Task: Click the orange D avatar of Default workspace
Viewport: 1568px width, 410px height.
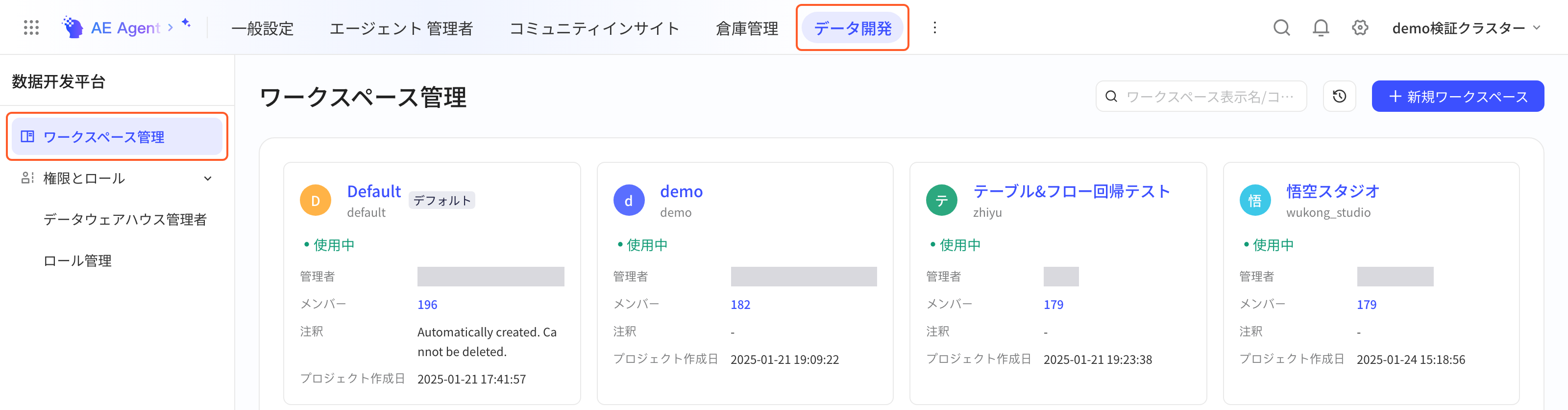Action: pos(315,201)
